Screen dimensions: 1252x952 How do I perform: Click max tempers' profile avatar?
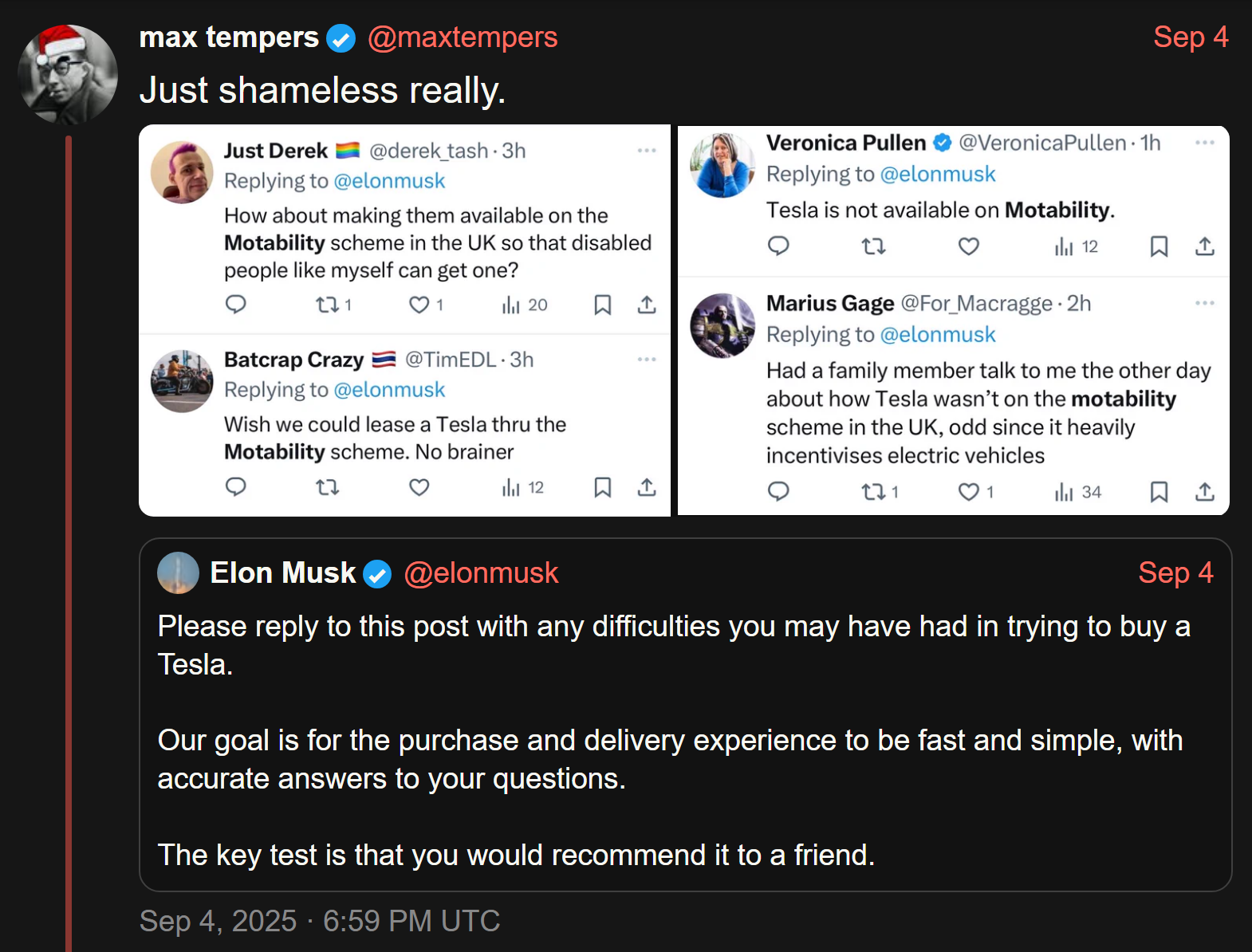[x=68, y=74]
